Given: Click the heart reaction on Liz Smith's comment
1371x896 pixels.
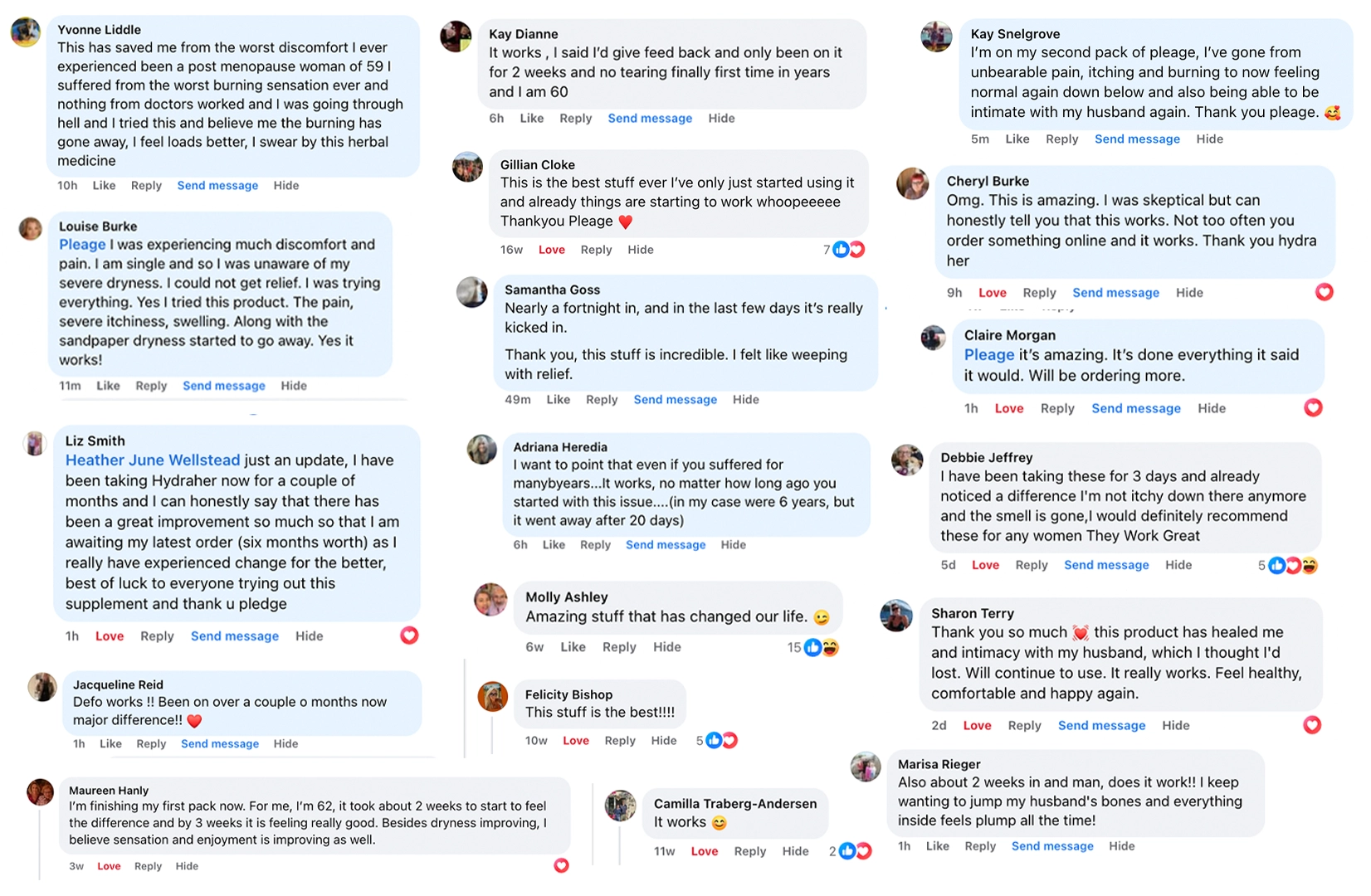Looking at the screenshot, I should pos(409,635).
